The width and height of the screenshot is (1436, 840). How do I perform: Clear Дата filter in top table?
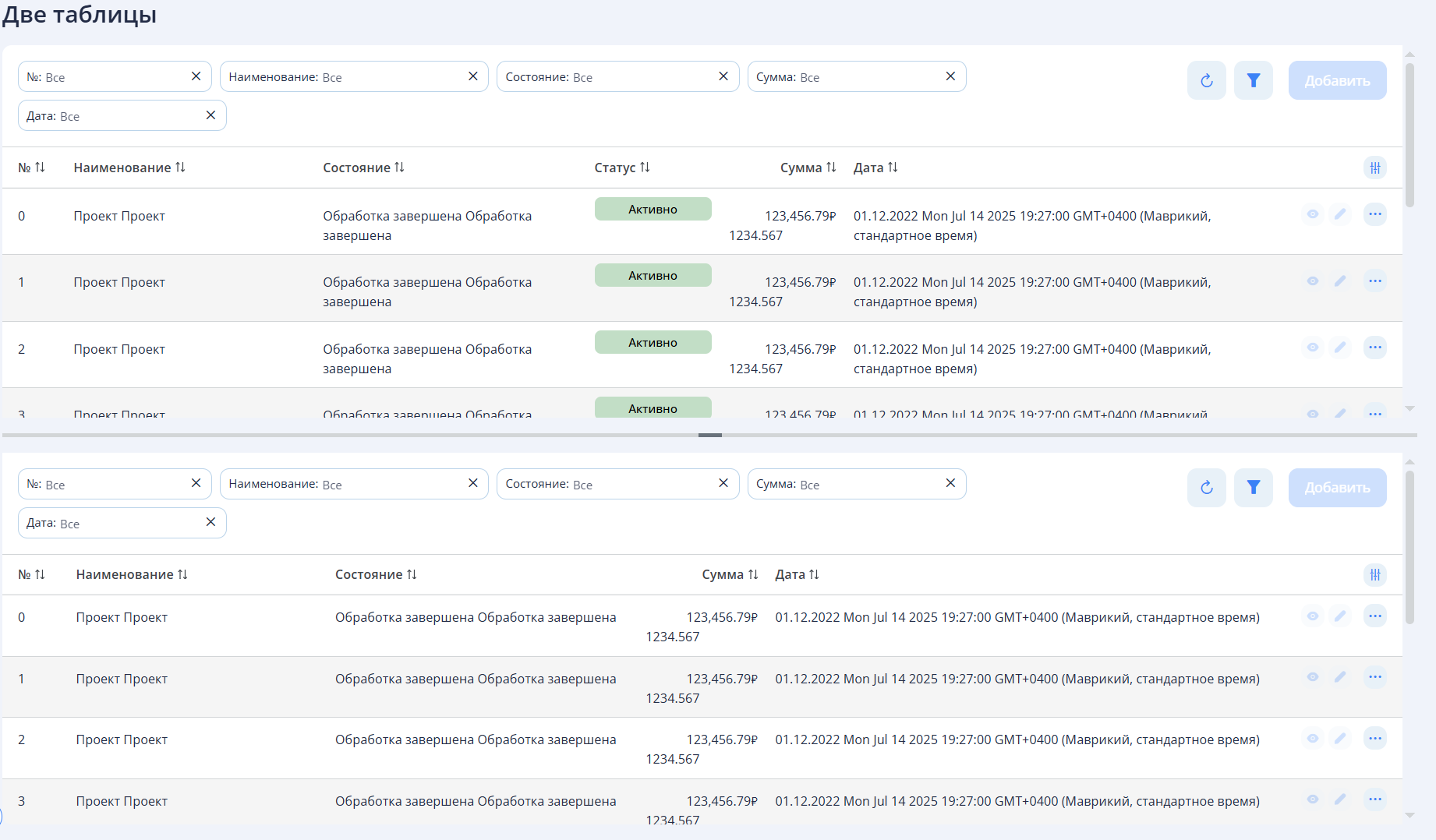[210, 115]
